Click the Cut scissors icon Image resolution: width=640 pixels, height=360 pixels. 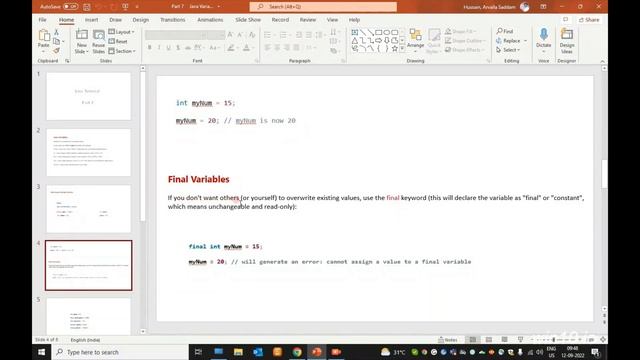(x=57, y=32)
